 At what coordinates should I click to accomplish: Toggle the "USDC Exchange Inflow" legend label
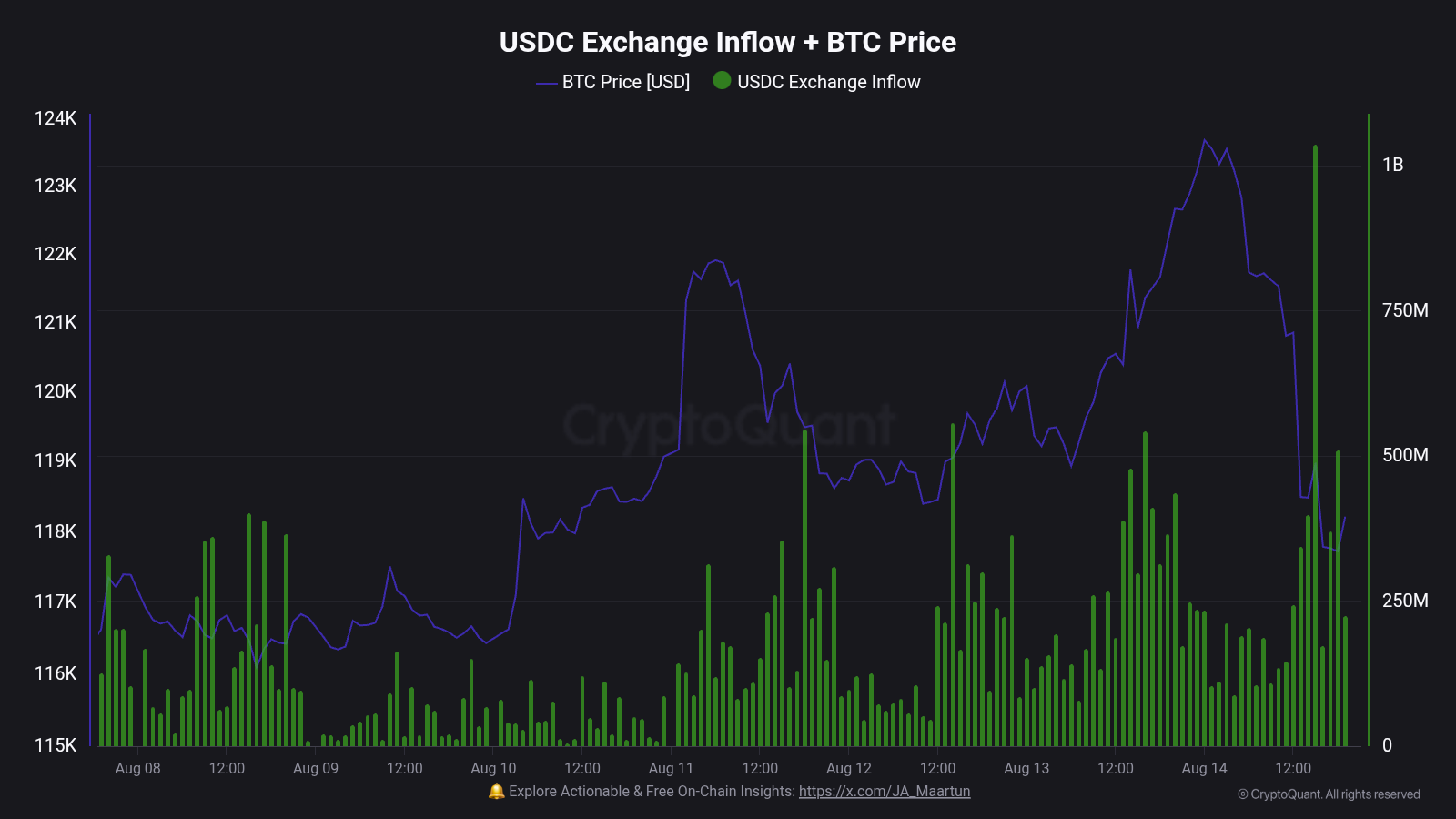click(828, 82)
